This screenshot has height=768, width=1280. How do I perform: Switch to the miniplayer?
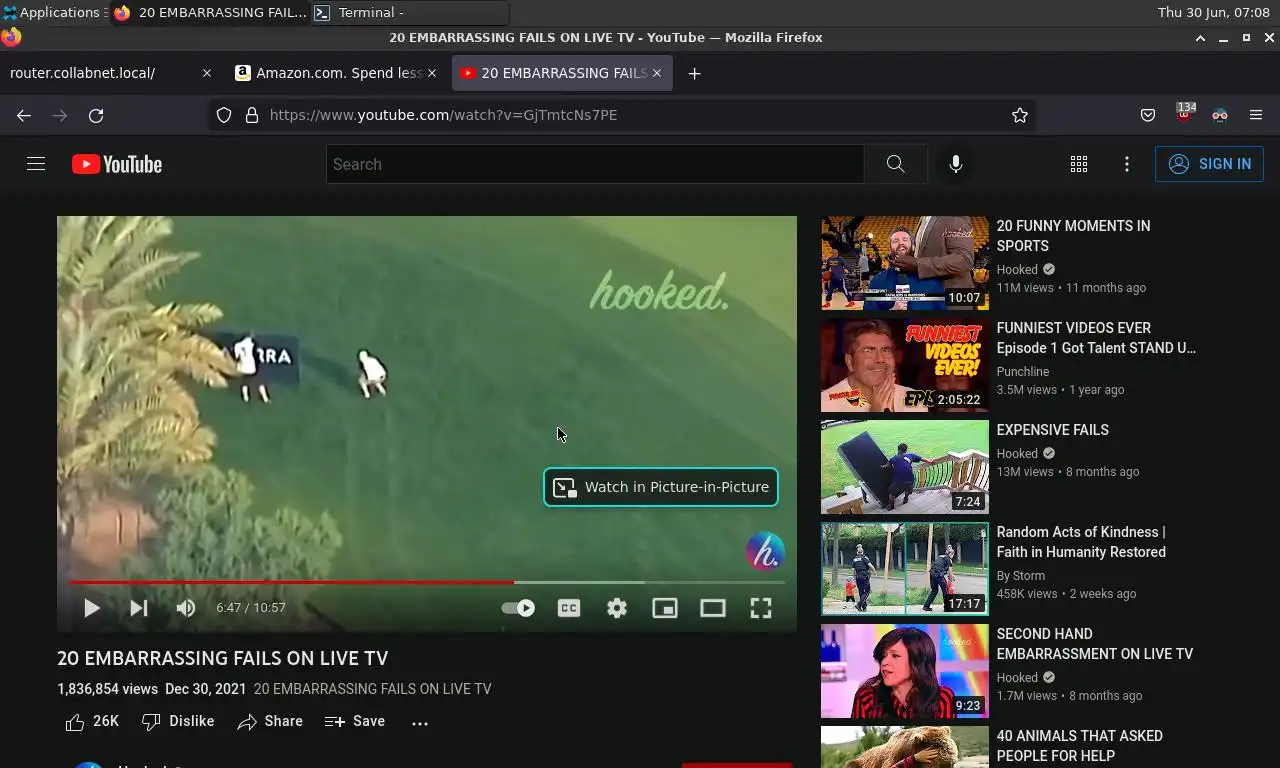665,608
